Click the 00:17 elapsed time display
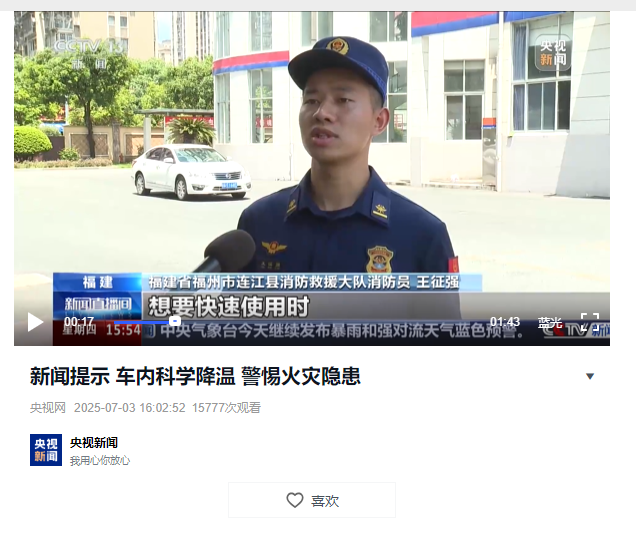This screenshot has width=636, height=536. (79, 321)
